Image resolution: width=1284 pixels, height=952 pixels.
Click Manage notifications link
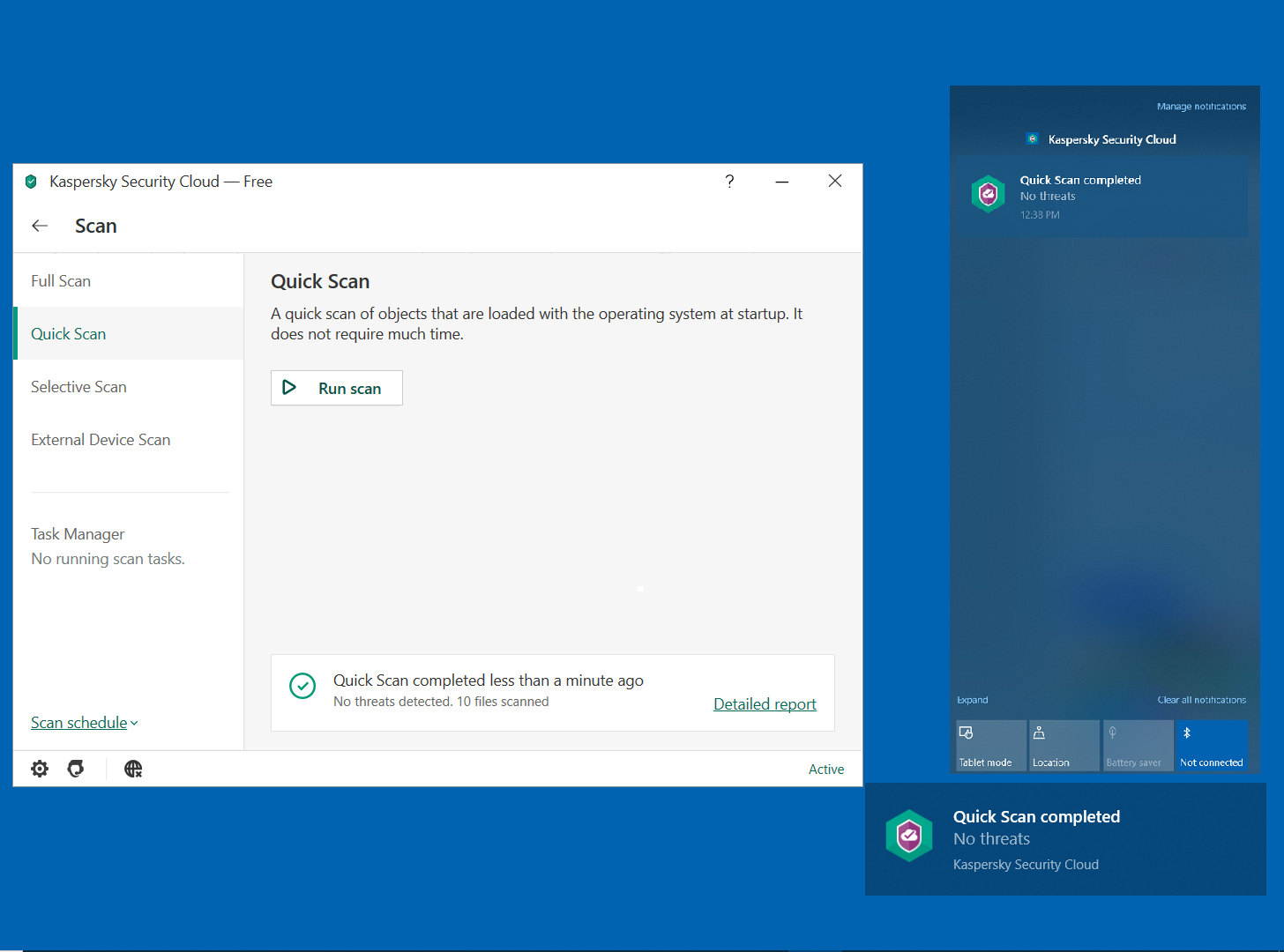1201,107
